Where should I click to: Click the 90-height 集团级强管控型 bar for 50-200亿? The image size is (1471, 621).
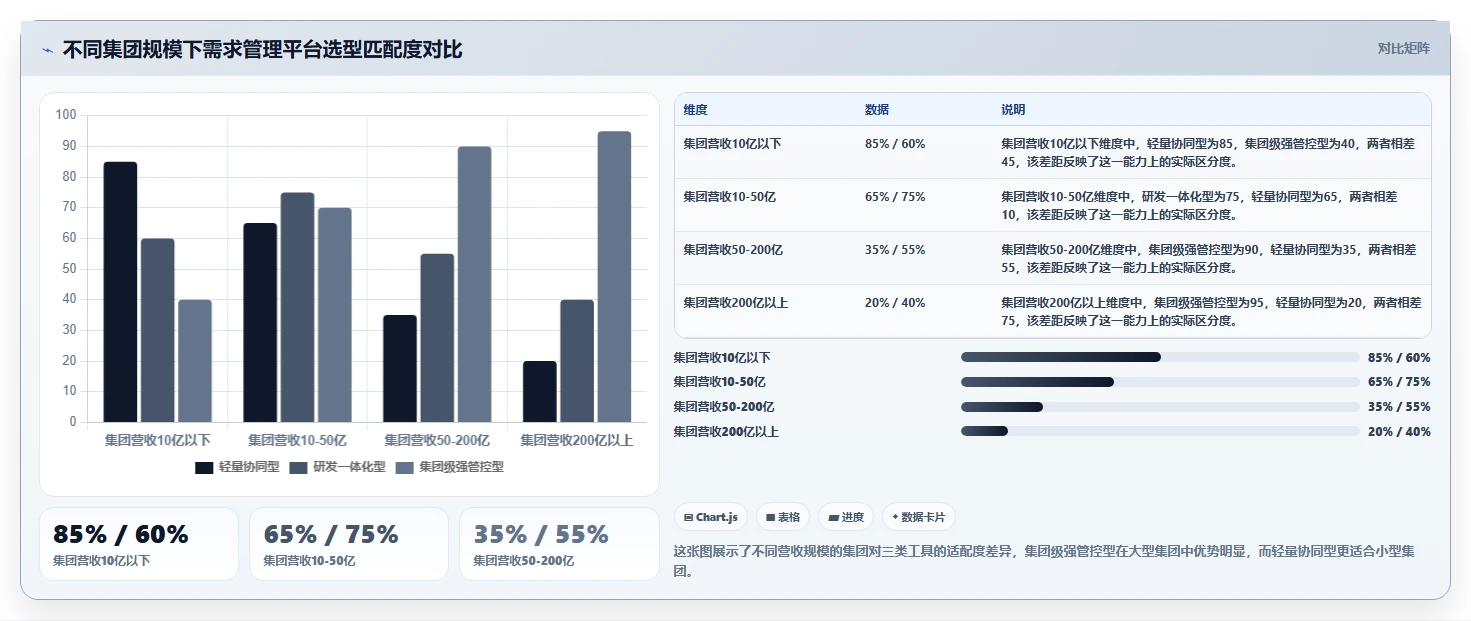click(x=475, y=284)
